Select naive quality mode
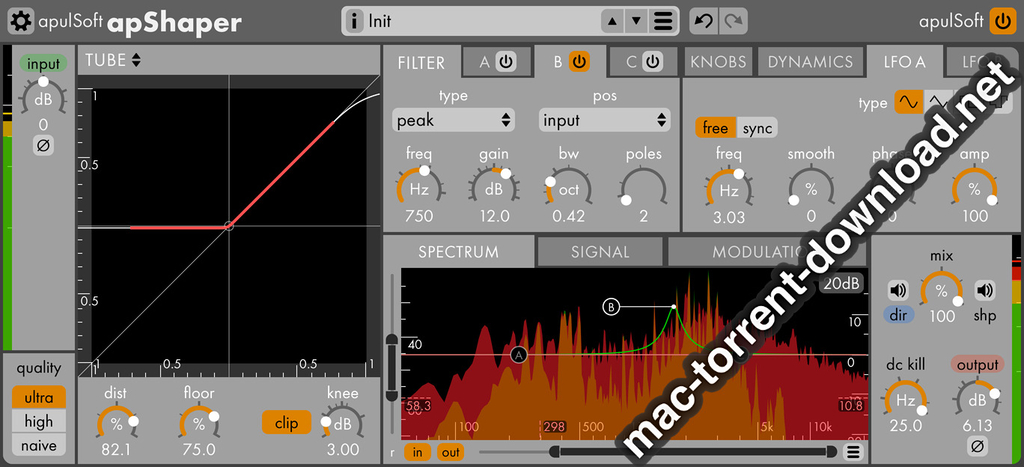The image size is (1024, 467). pyautogui.click(x=39, y=446)
